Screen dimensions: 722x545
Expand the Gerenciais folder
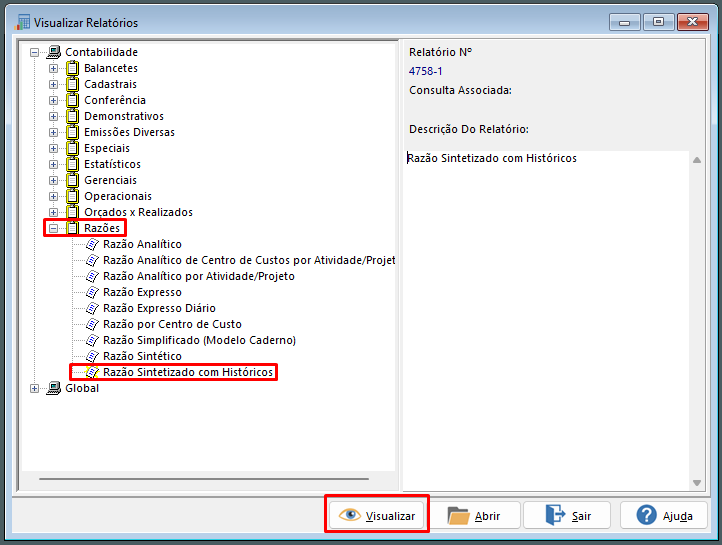point(53,180)
